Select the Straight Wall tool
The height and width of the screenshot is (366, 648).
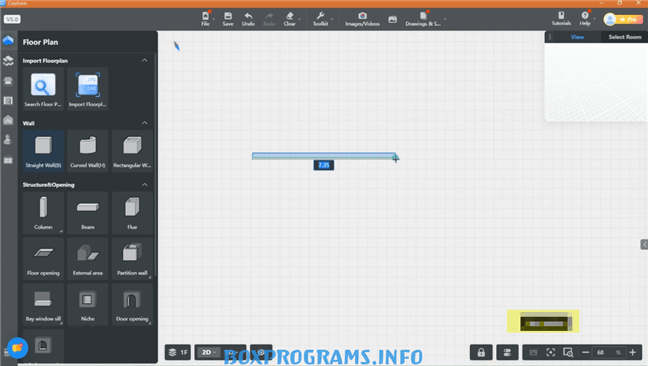pyautogui.click(x=43, y=151)
